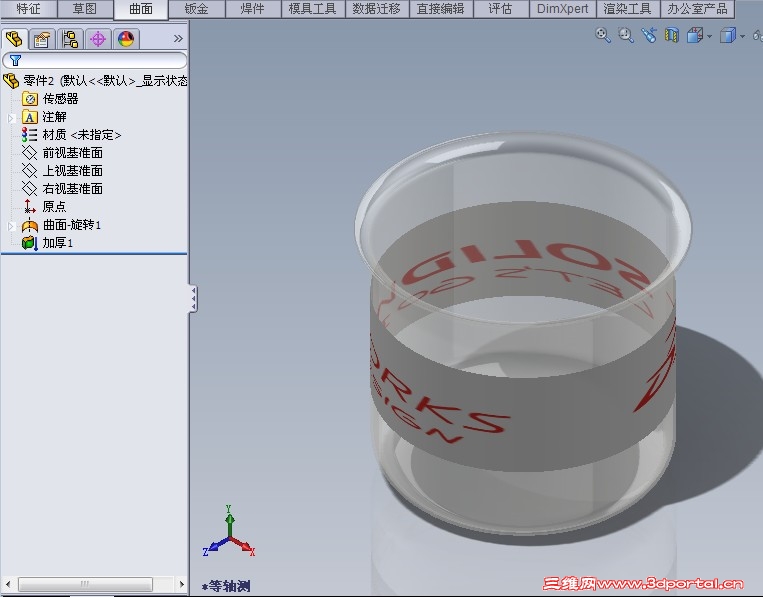Click the part icon next to 零件2
Screen dimensions: 763x597
coord(11,81)
